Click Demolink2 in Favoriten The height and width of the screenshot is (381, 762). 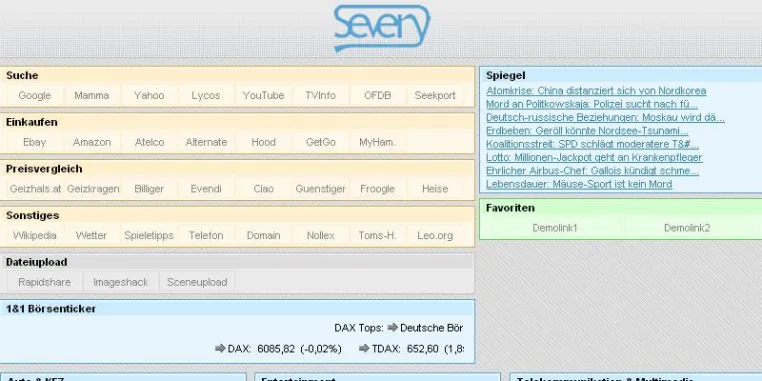[x=687, y=227]
